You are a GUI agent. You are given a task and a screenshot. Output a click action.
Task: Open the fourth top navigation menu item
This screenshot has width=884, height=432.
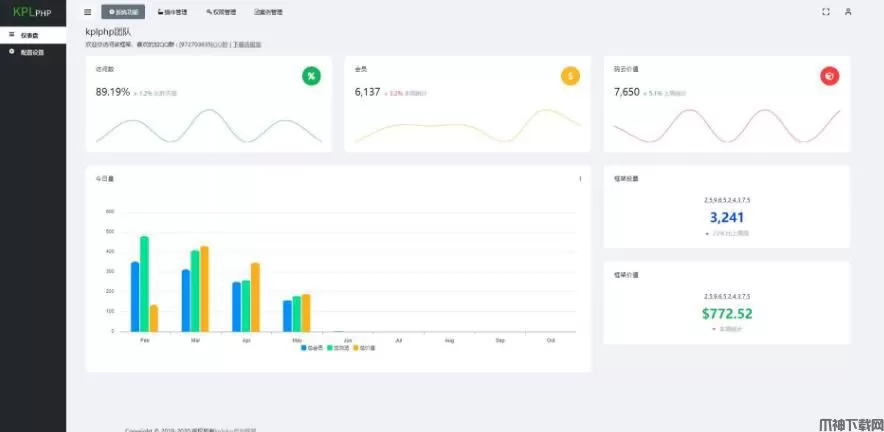click(x=268, y=12)
